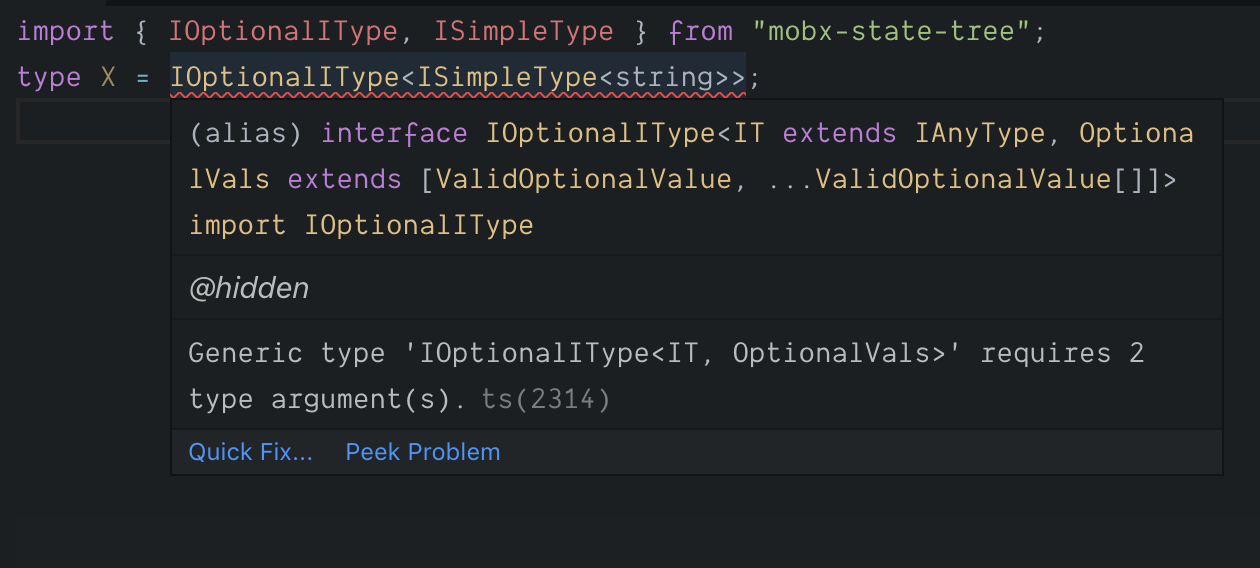Click the 'import' keyword on line one

coord(66,32)
